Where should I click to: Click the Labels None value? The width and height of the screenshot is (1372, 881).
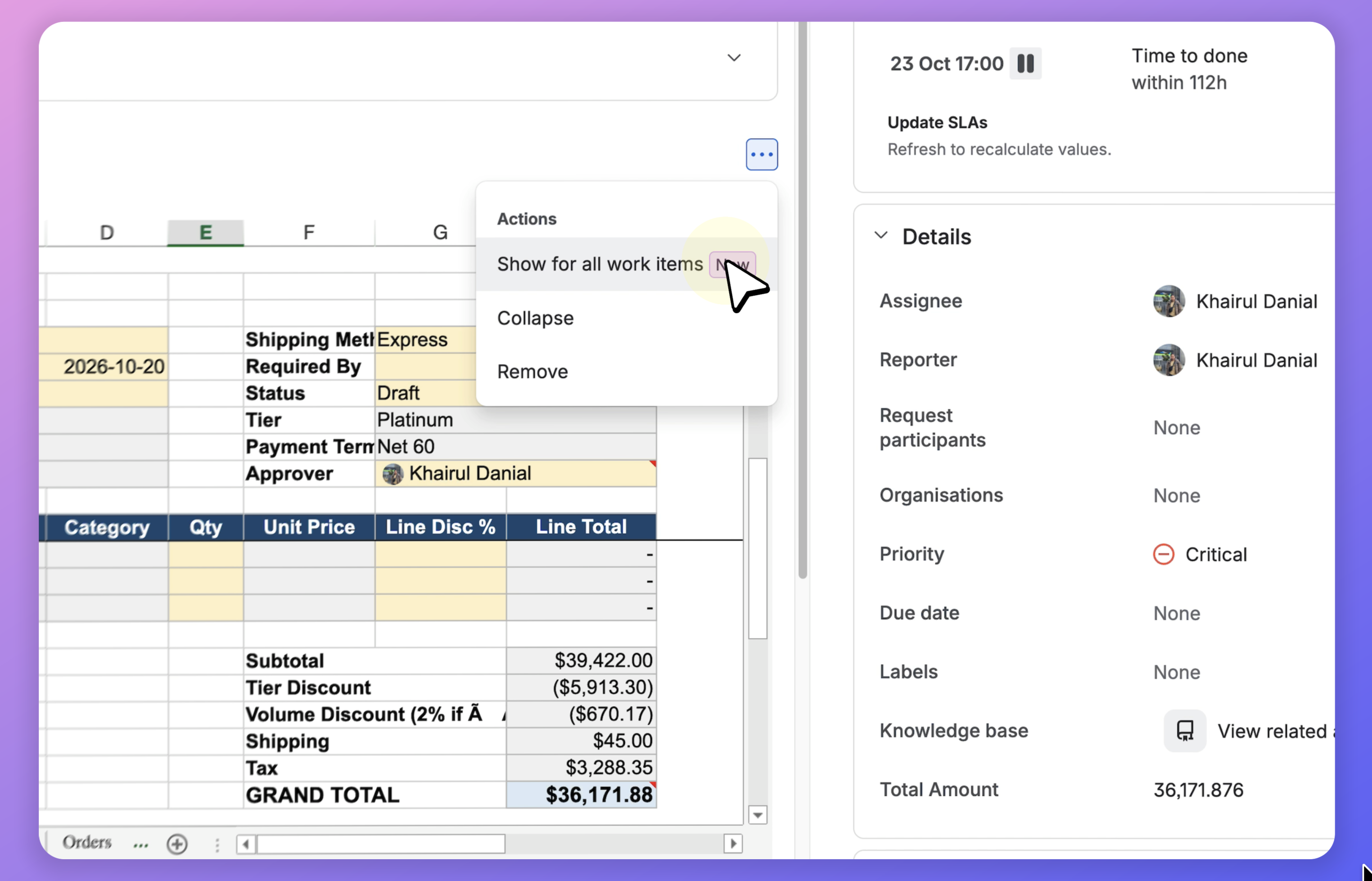point(1176,672)
